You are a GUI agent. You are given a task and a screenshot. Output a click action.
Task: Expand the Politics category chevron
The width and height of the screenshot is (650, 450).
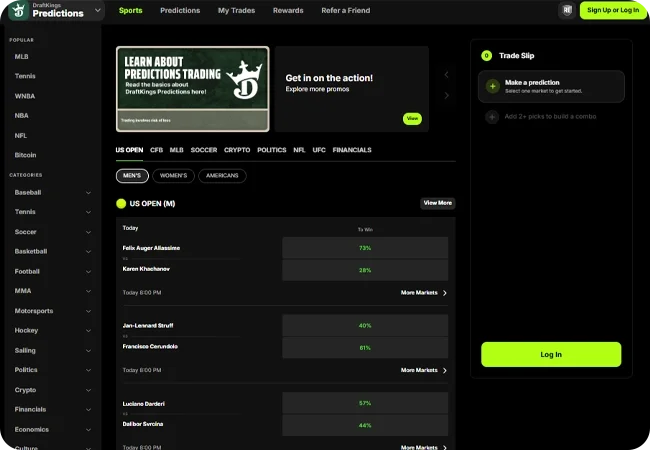[x=88, y=370]
